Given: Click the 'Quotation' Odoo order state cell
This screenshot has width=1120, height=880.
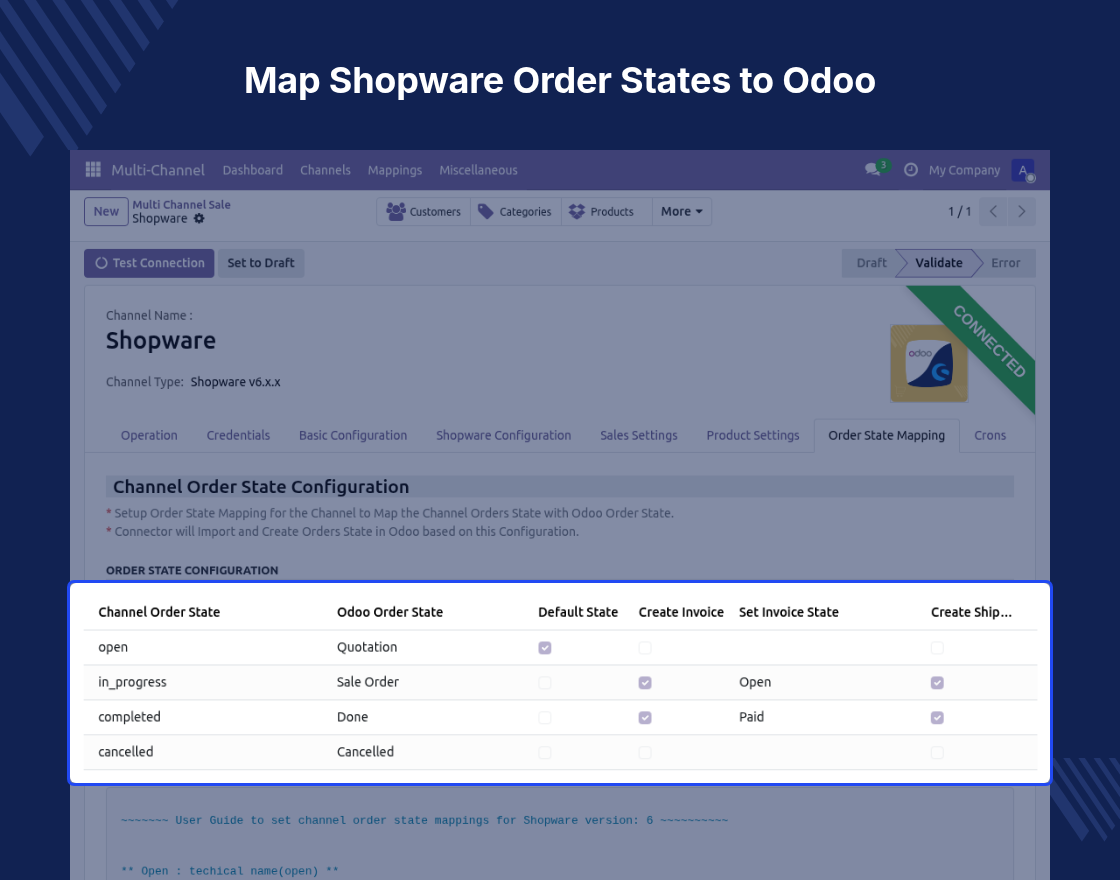Looking at the screenshot, I should coord(367,647).
